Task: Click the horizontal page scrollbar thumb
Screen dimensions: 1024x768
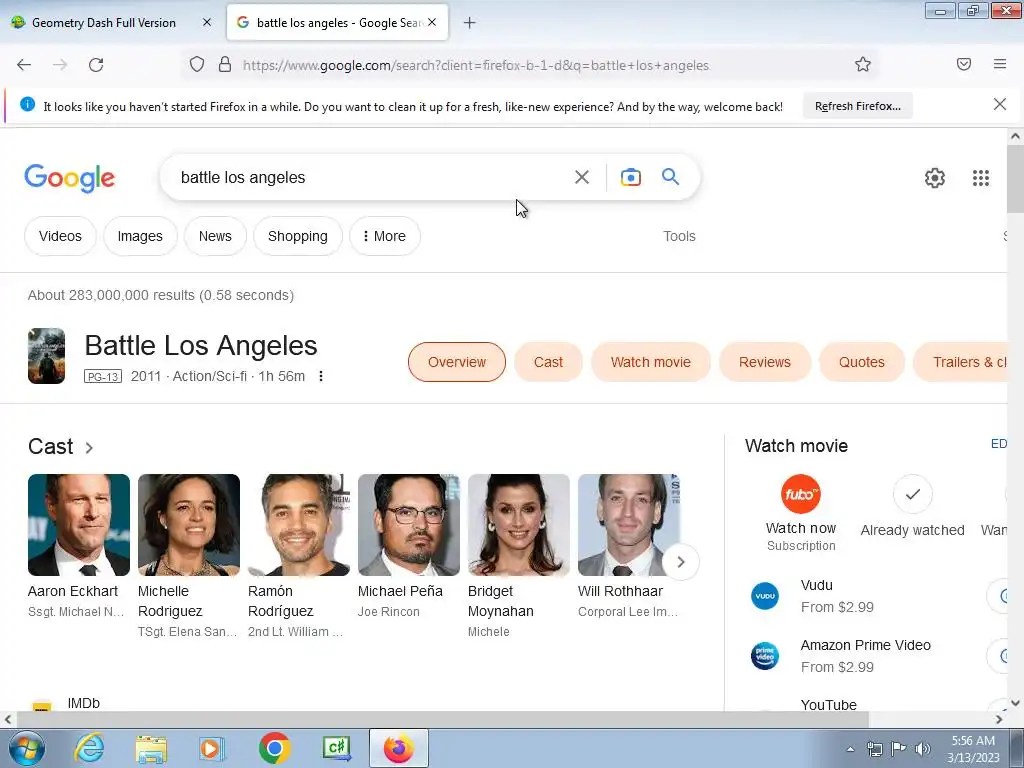Action: (443, 720)
